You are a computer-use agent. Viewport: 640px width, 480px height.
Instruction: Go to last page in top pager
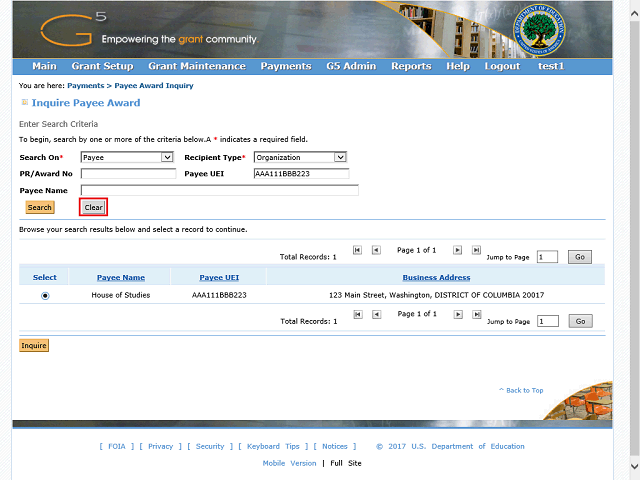[476, 250]
